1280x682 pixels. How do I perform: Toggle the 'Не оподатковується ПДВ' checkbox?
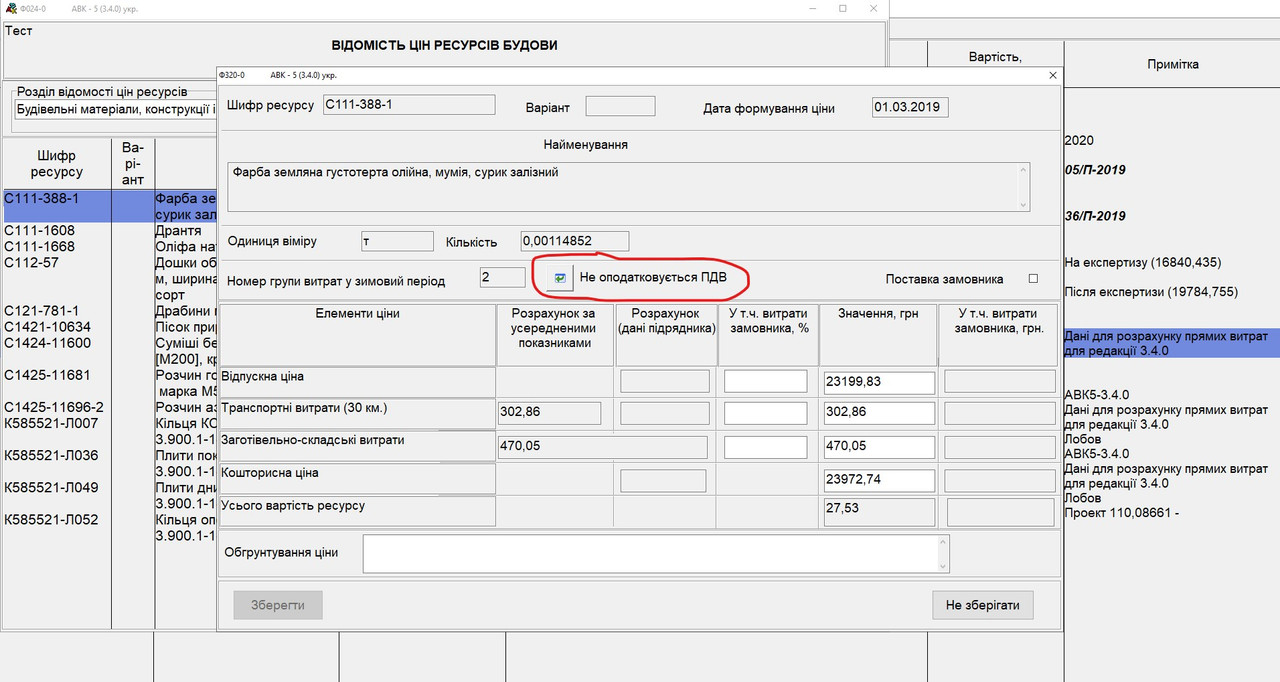pos(560,278)
